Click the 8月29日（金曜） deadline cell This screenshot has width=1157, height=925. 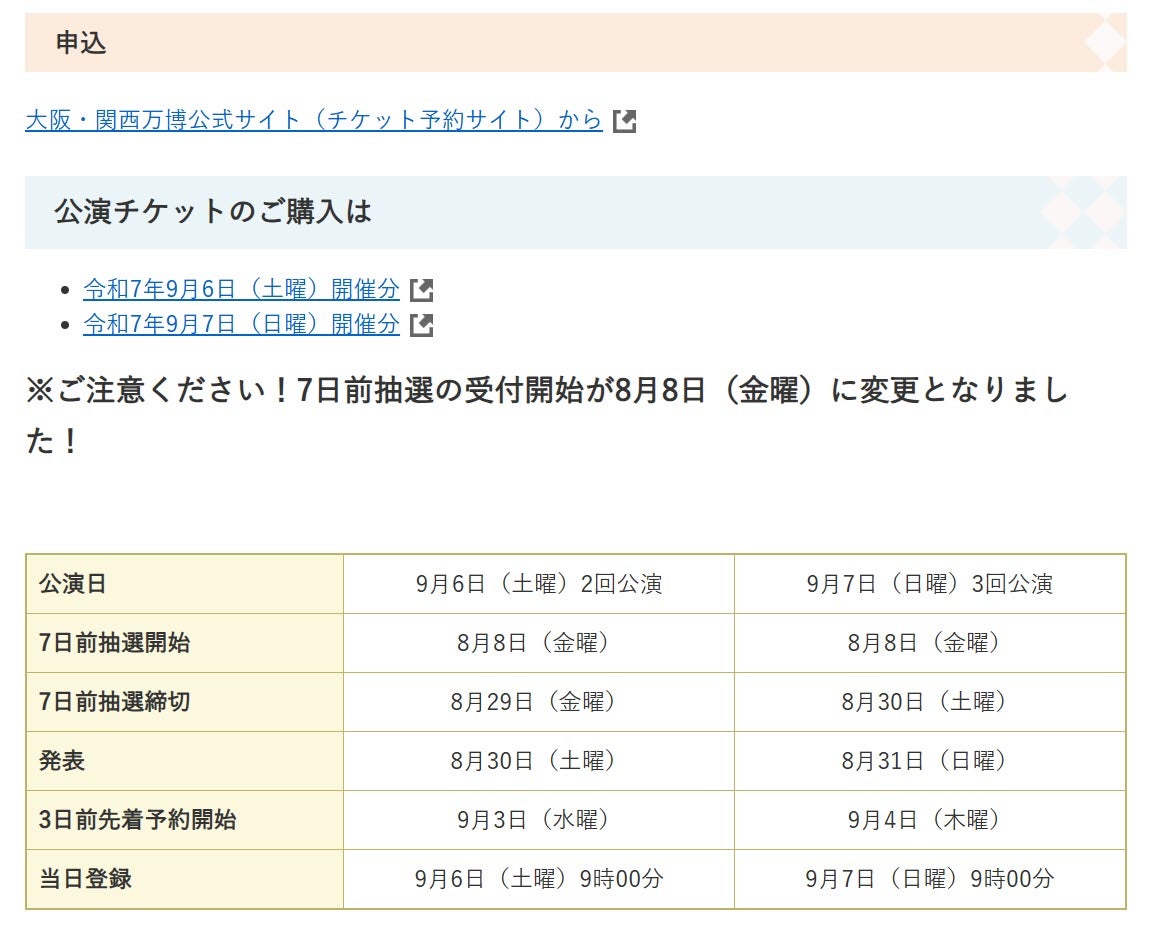539,702
